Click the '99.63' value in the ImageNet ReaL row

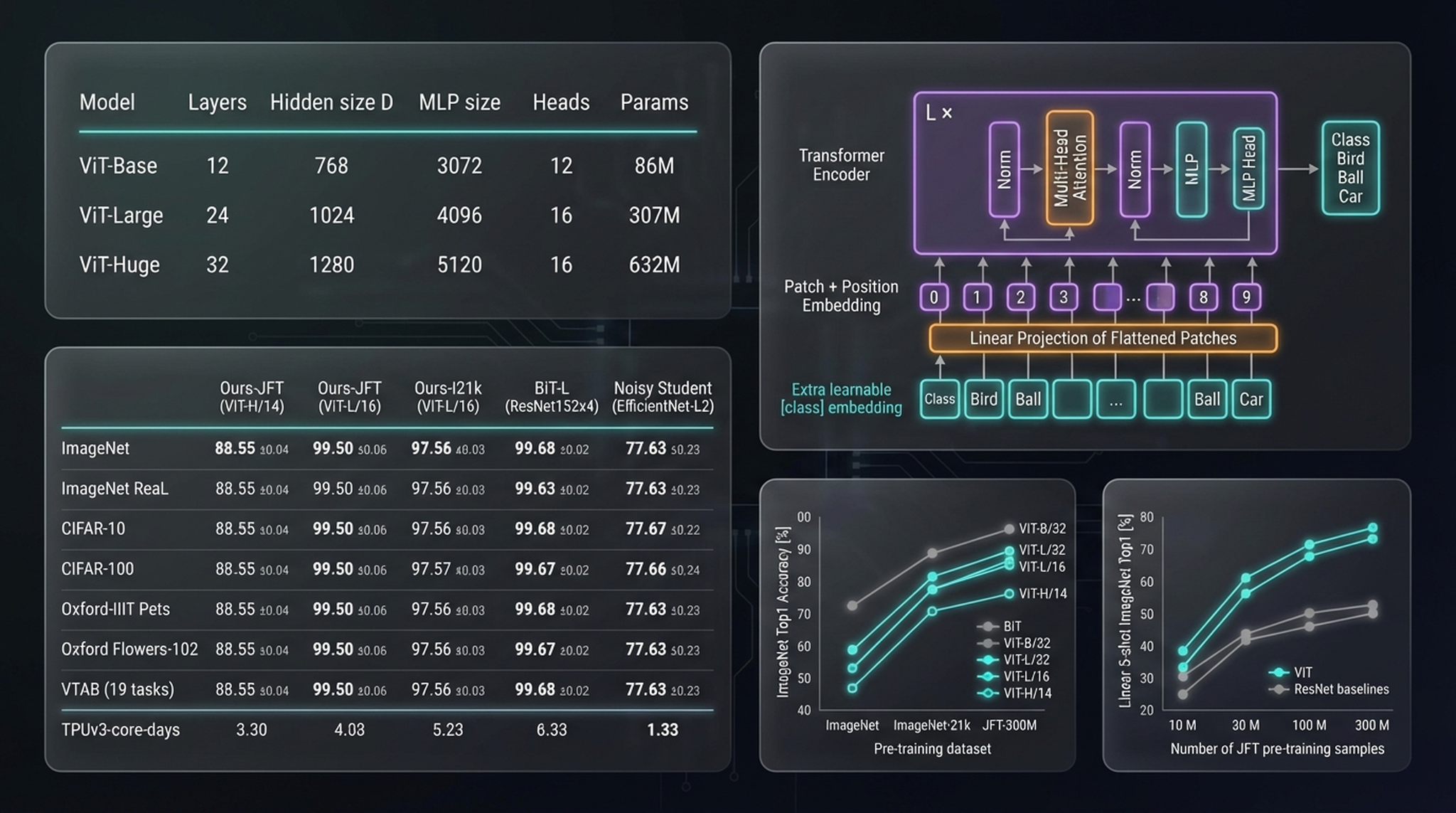click(535, 489)
